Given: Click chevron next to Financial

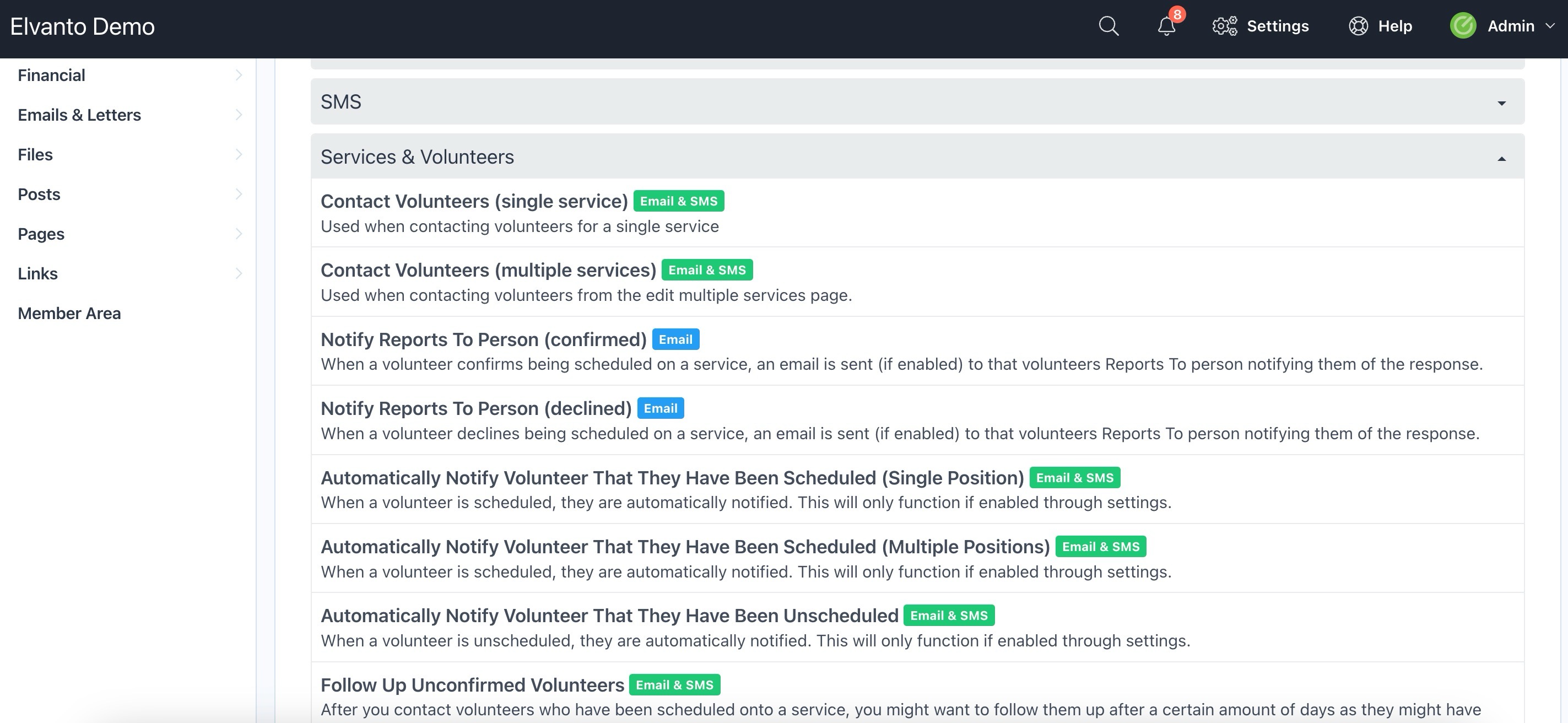Looking at the screenshot, I should (239, 75).
